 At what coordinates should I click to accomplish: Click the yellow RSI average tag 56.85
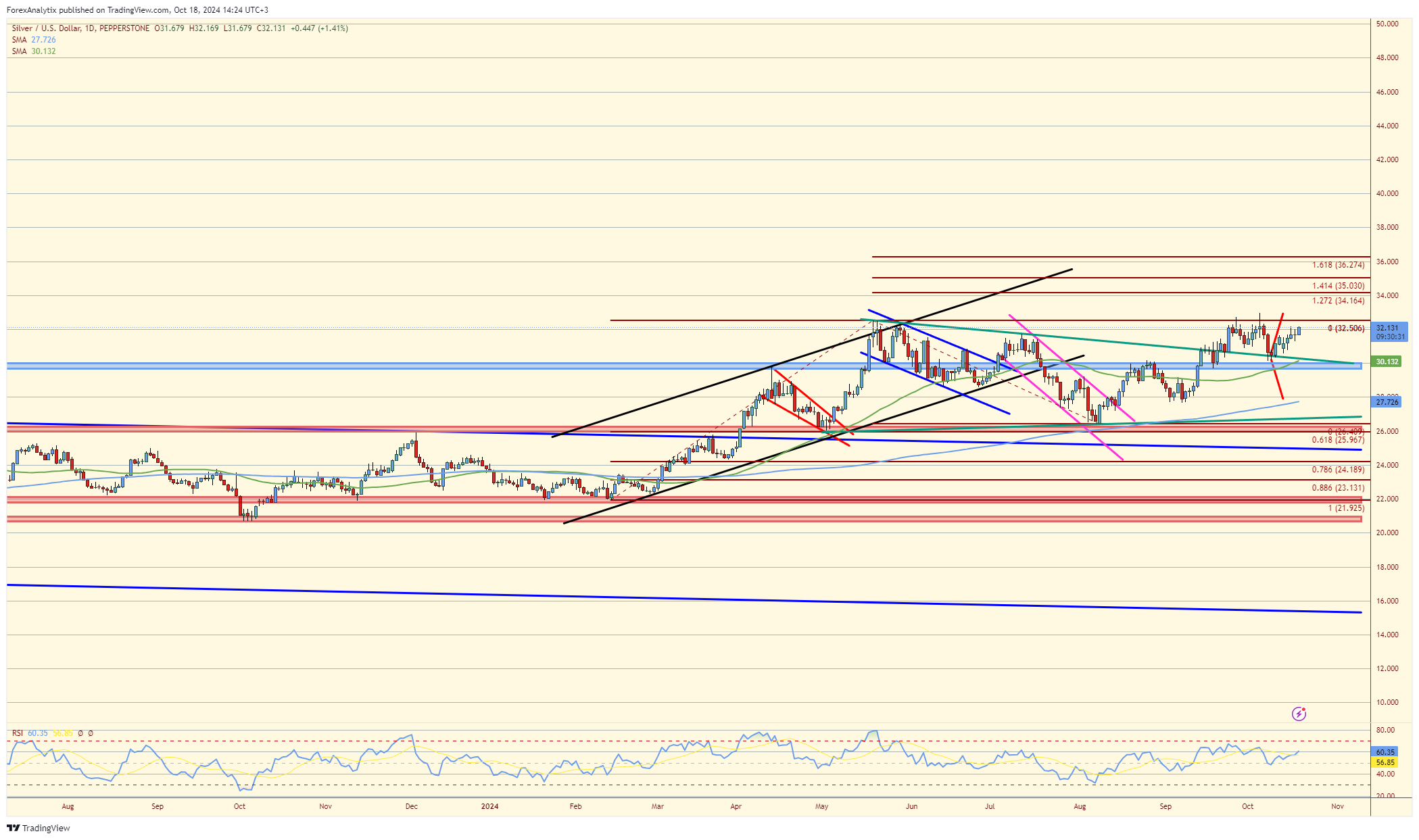(1385, 762)
